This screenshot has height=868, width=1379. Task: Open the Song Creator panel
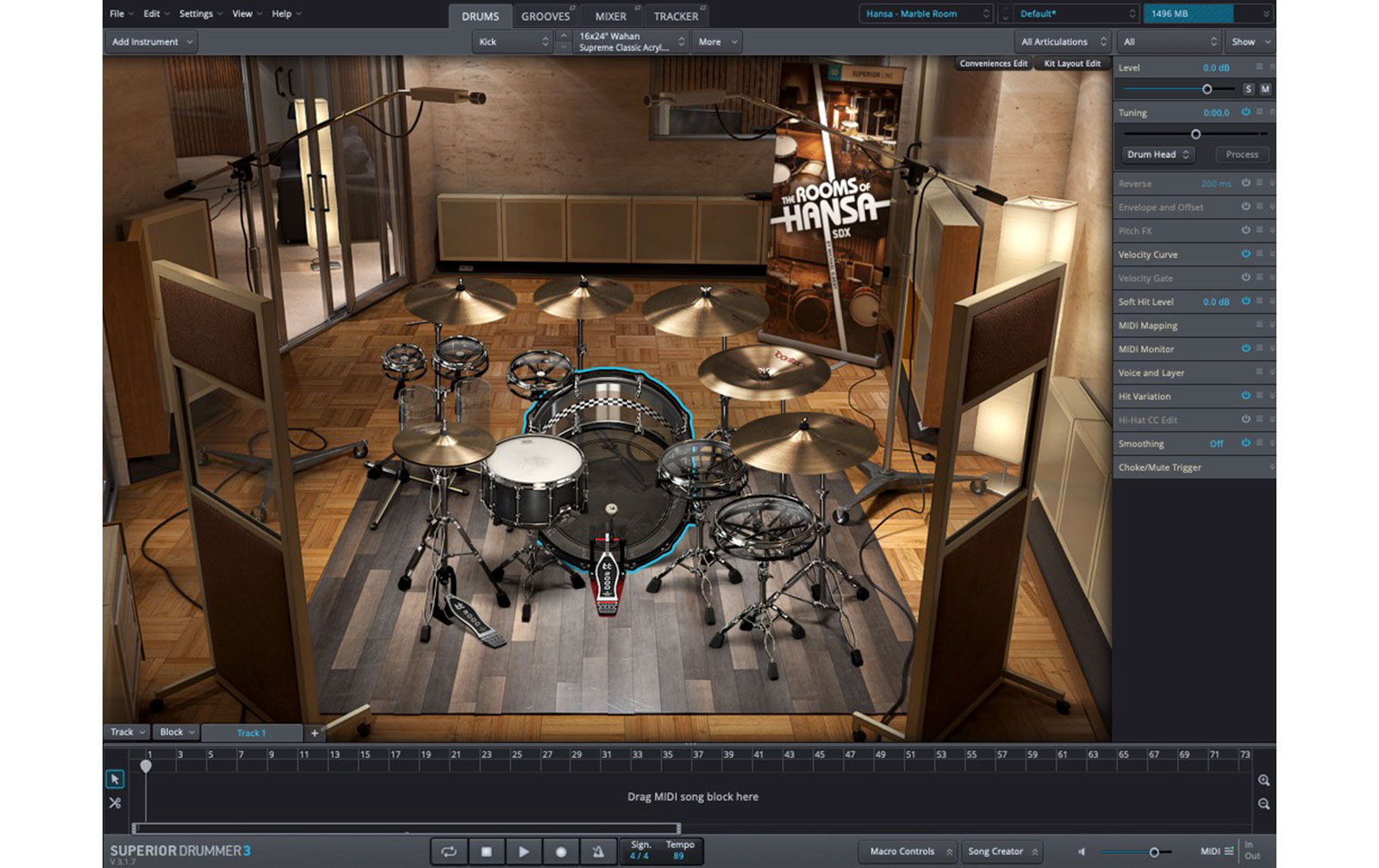[1001, 852]
